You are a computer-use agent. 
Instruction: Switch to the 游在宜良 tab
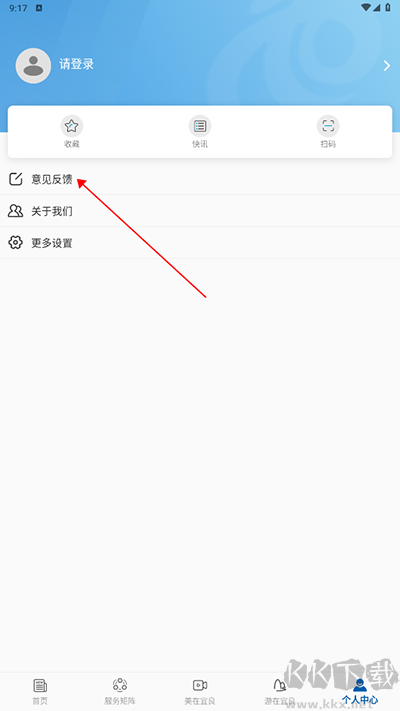(280, 692)
